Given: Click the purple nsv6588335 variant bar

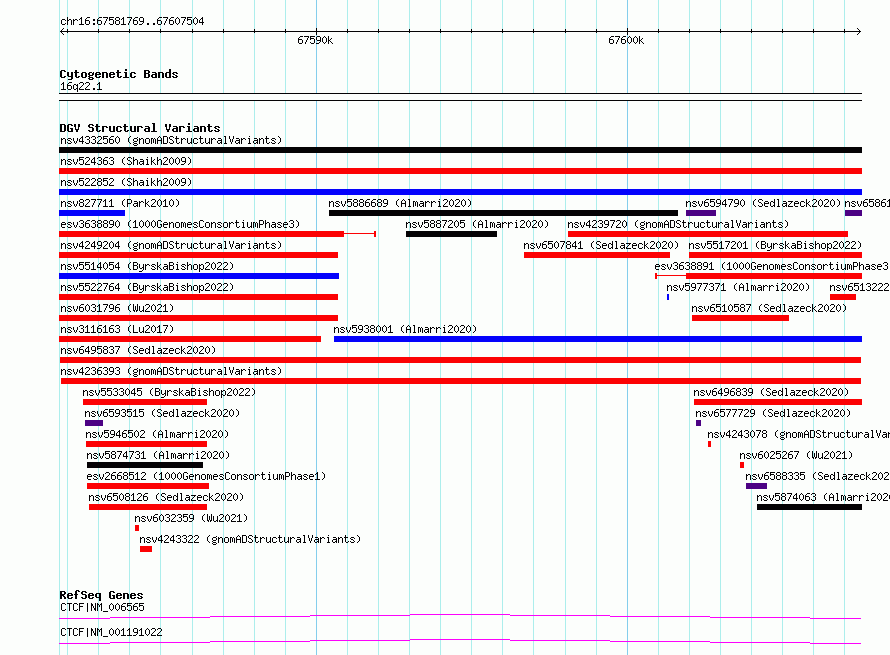Looking at the screenshot, I should 756,486.
